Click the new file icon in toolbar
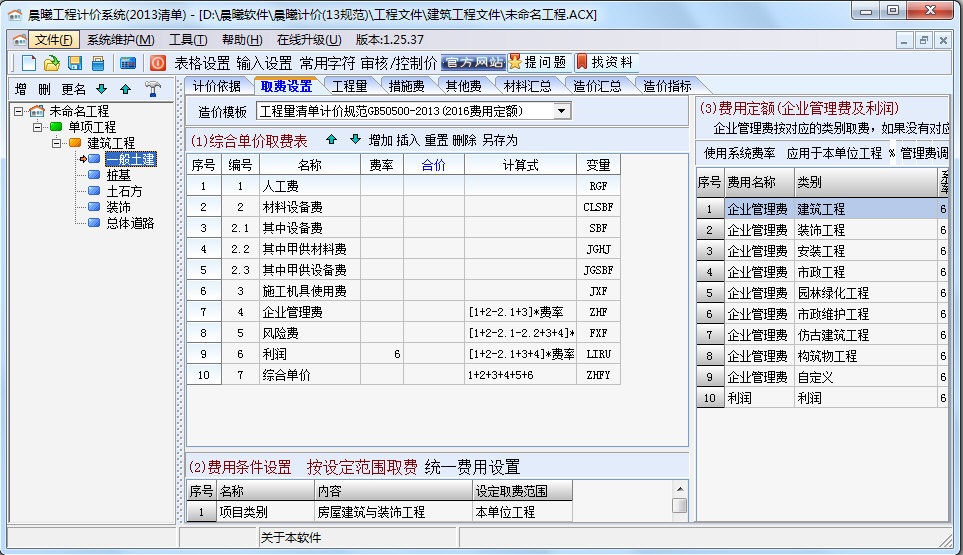Image resolution: width=963 pixels, height=555 pixels. [x=29, y=63]
